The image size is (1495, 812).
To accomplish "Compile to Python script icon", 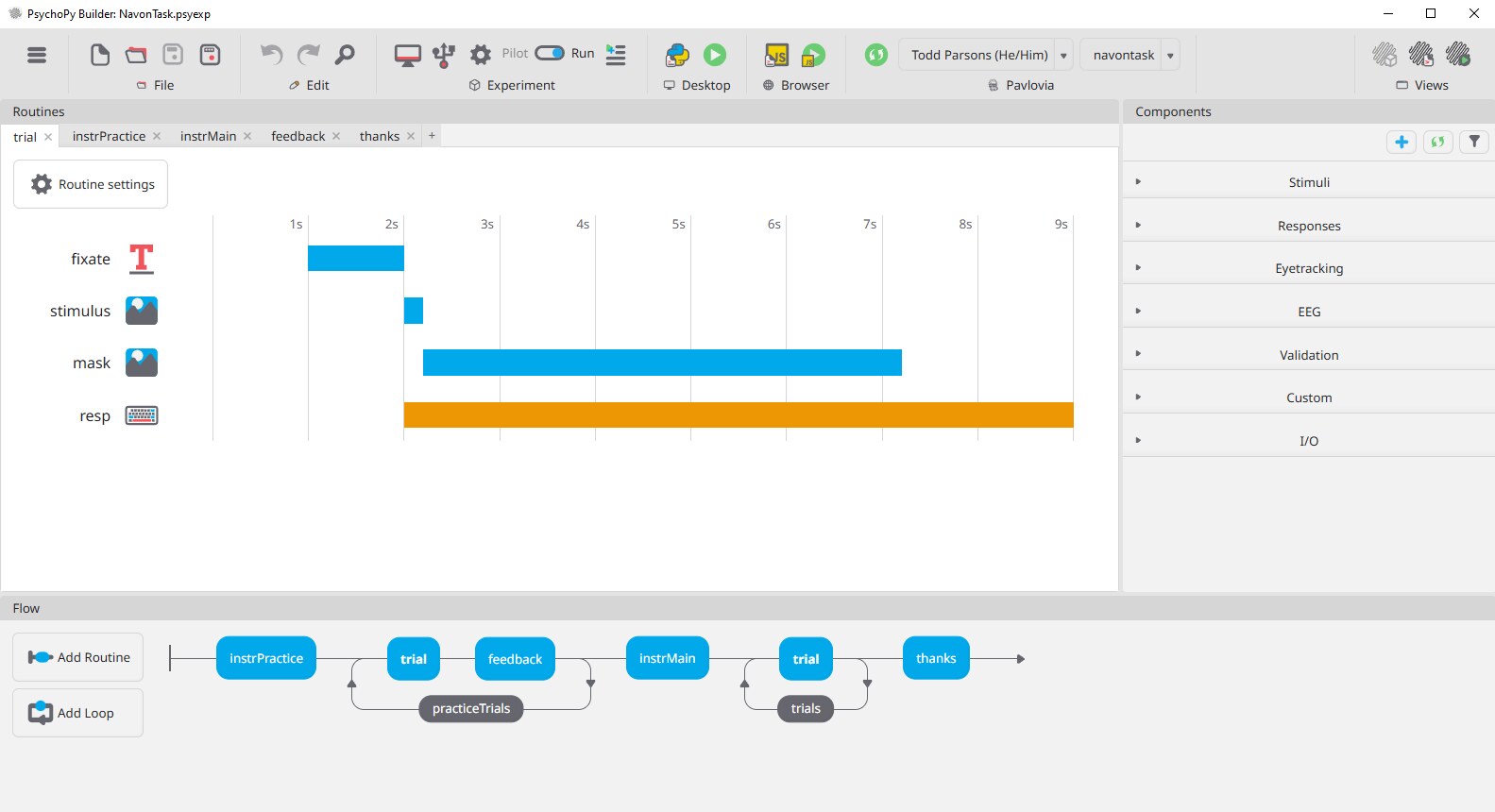I will point(677,55).
